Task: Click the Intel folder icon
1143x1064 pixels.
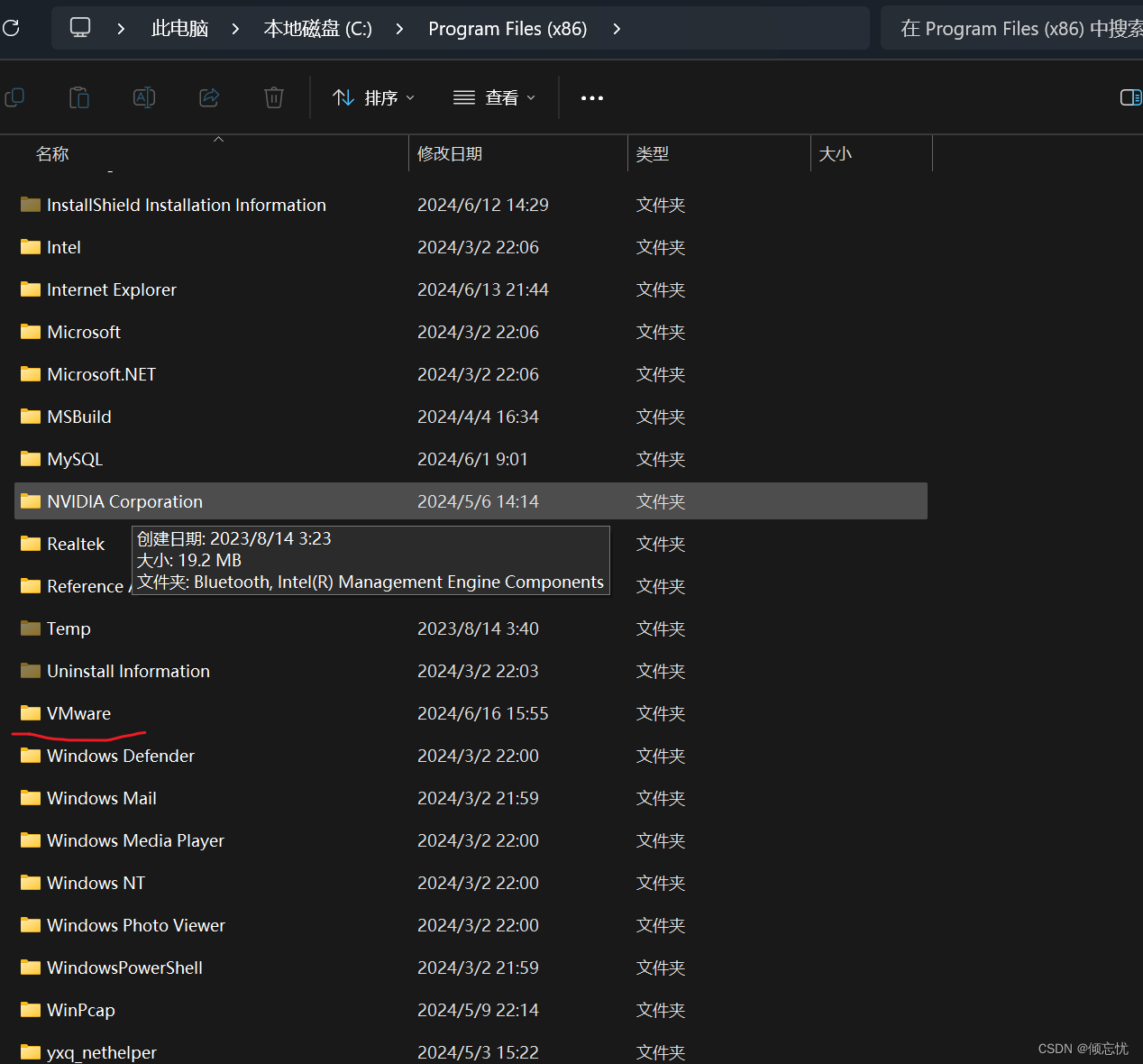Action: (x=31, y=247)
